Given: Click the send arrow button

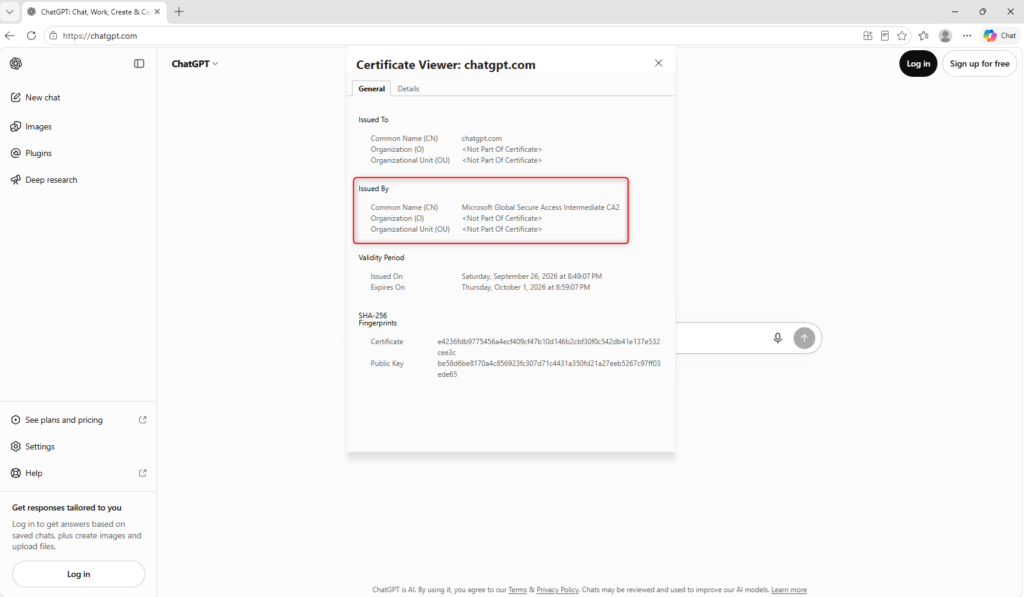Looking at the screenshot, I should pyautogui.click(x=804, y=338).
